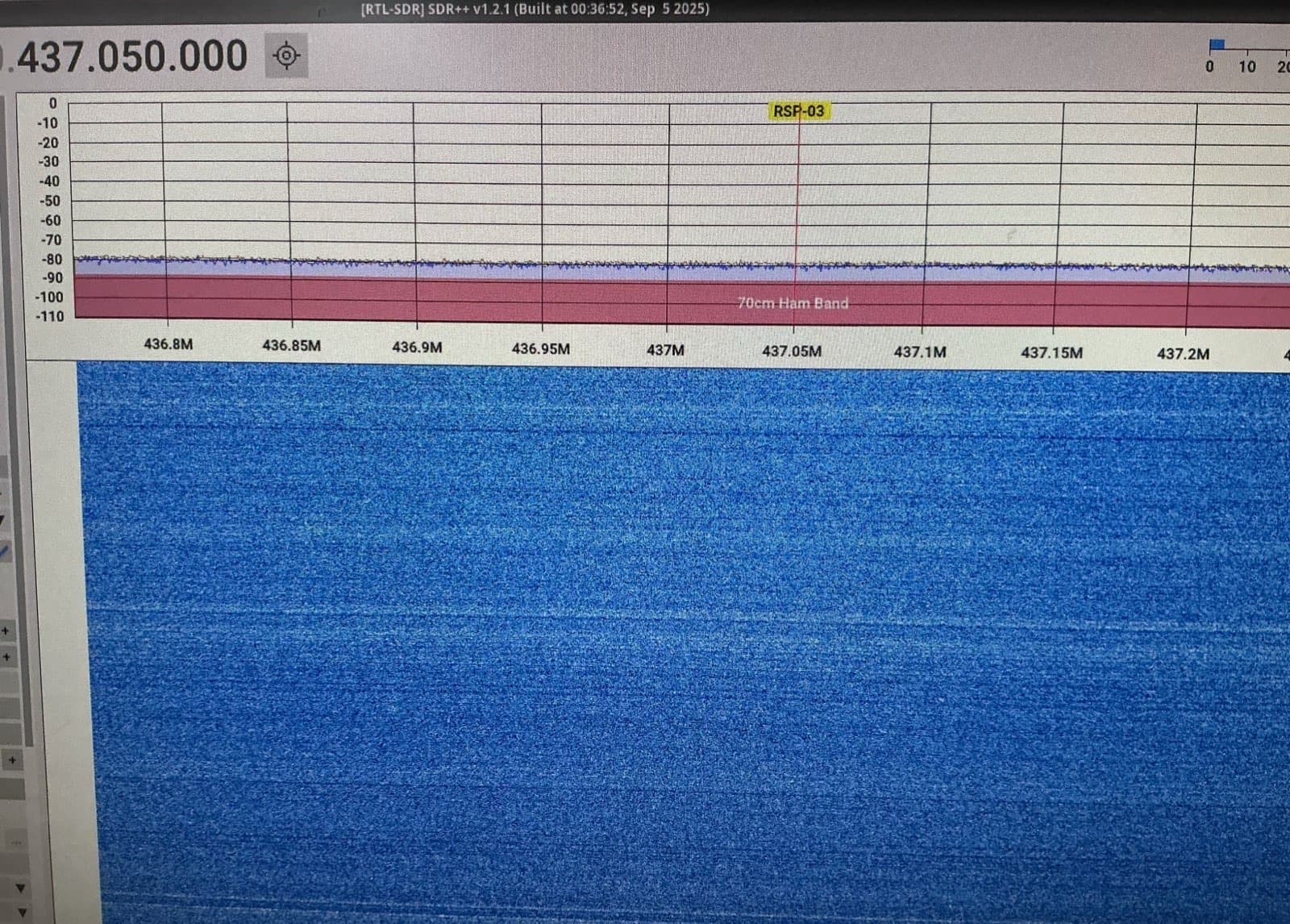
Task: Tune to 437.1M on frequency scale
Action: (920, 352)
